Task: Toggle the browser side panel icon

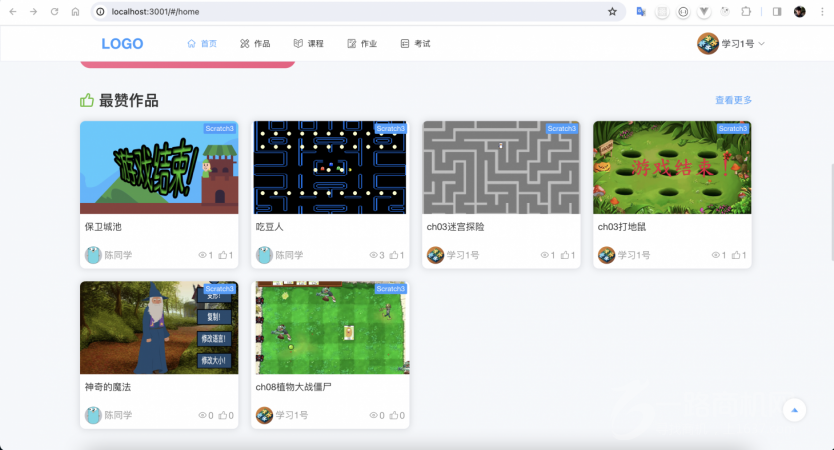Action: tap(776, 12)
